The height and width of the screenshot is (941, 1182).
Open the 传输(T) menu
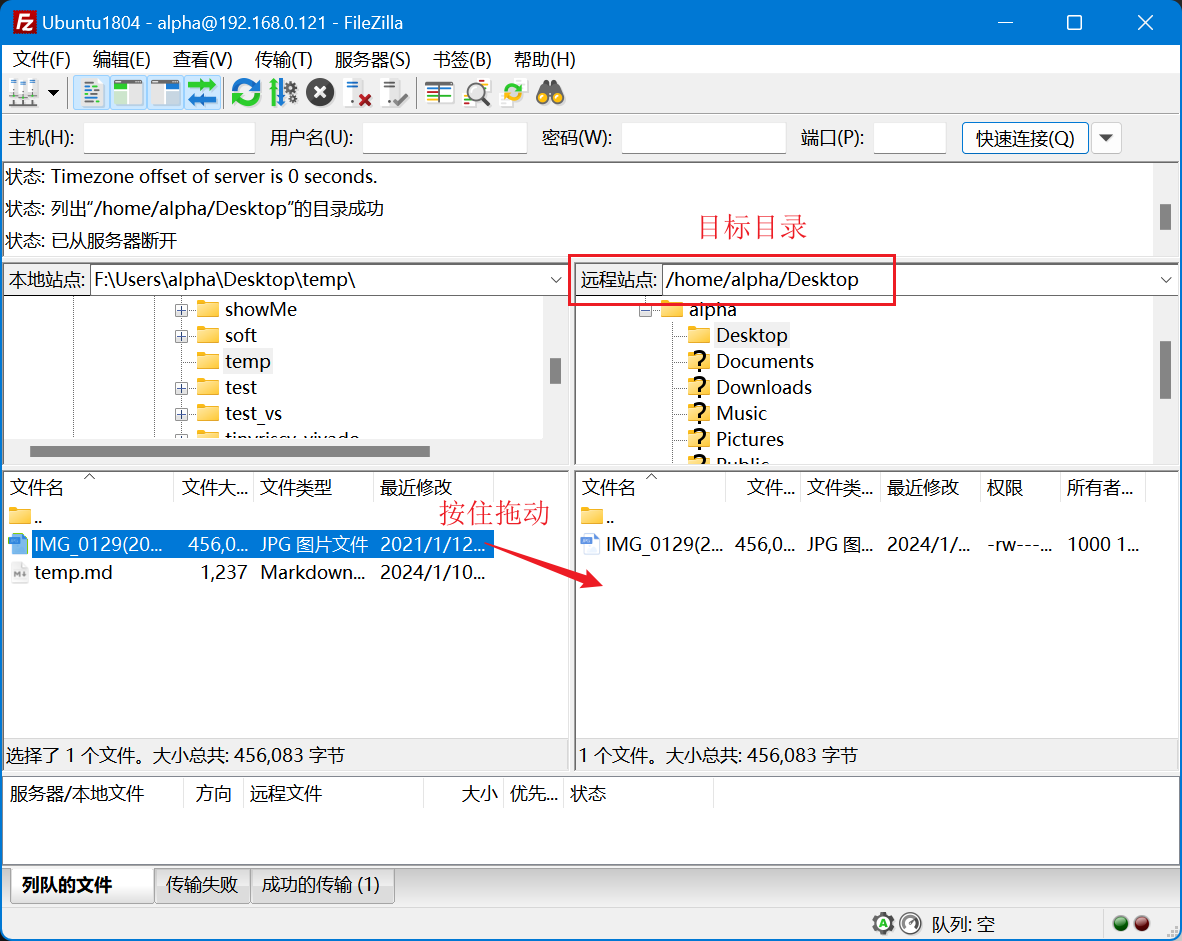(283, 60)
